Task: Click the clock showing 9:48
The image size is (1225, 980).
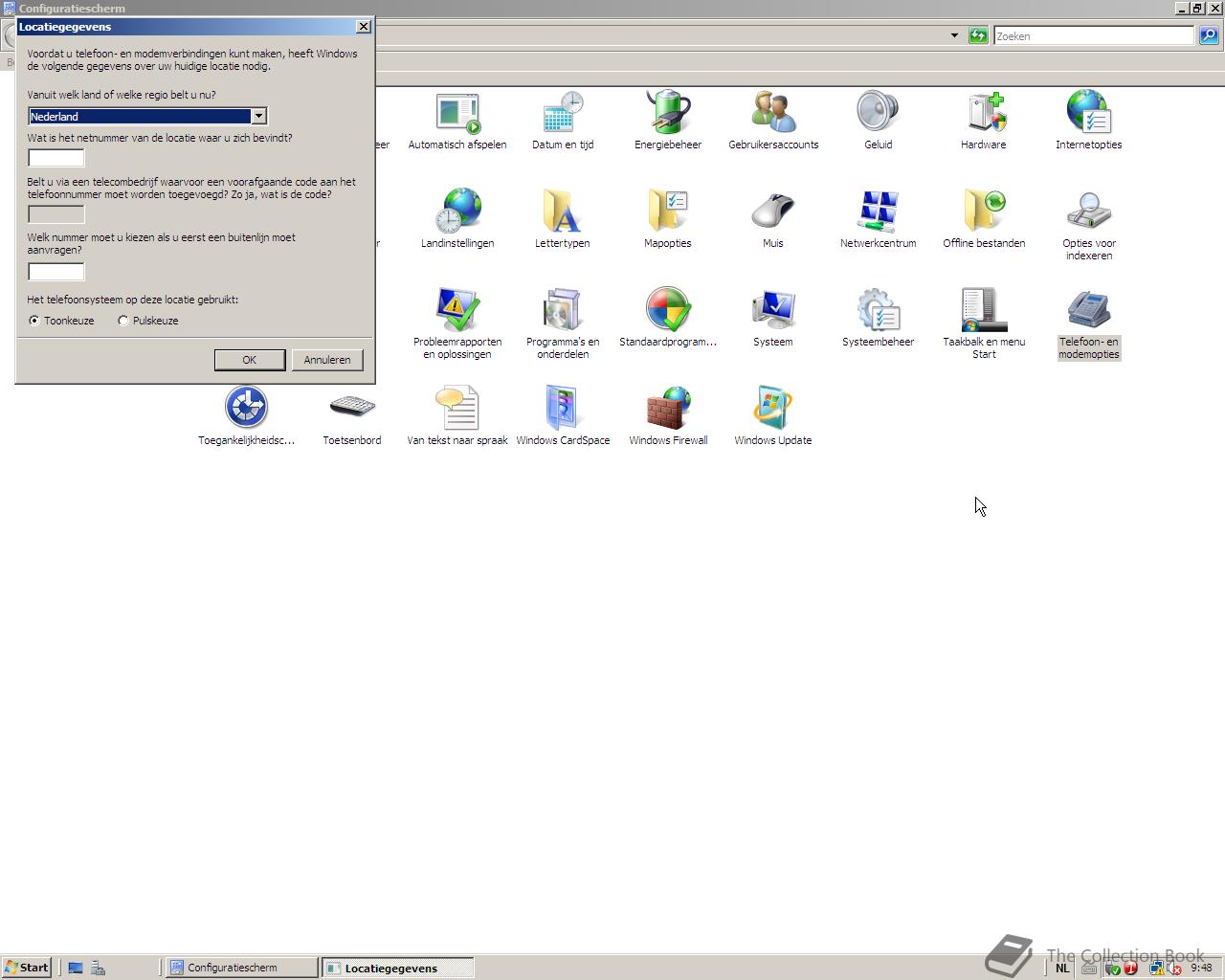Action: 1201,968
